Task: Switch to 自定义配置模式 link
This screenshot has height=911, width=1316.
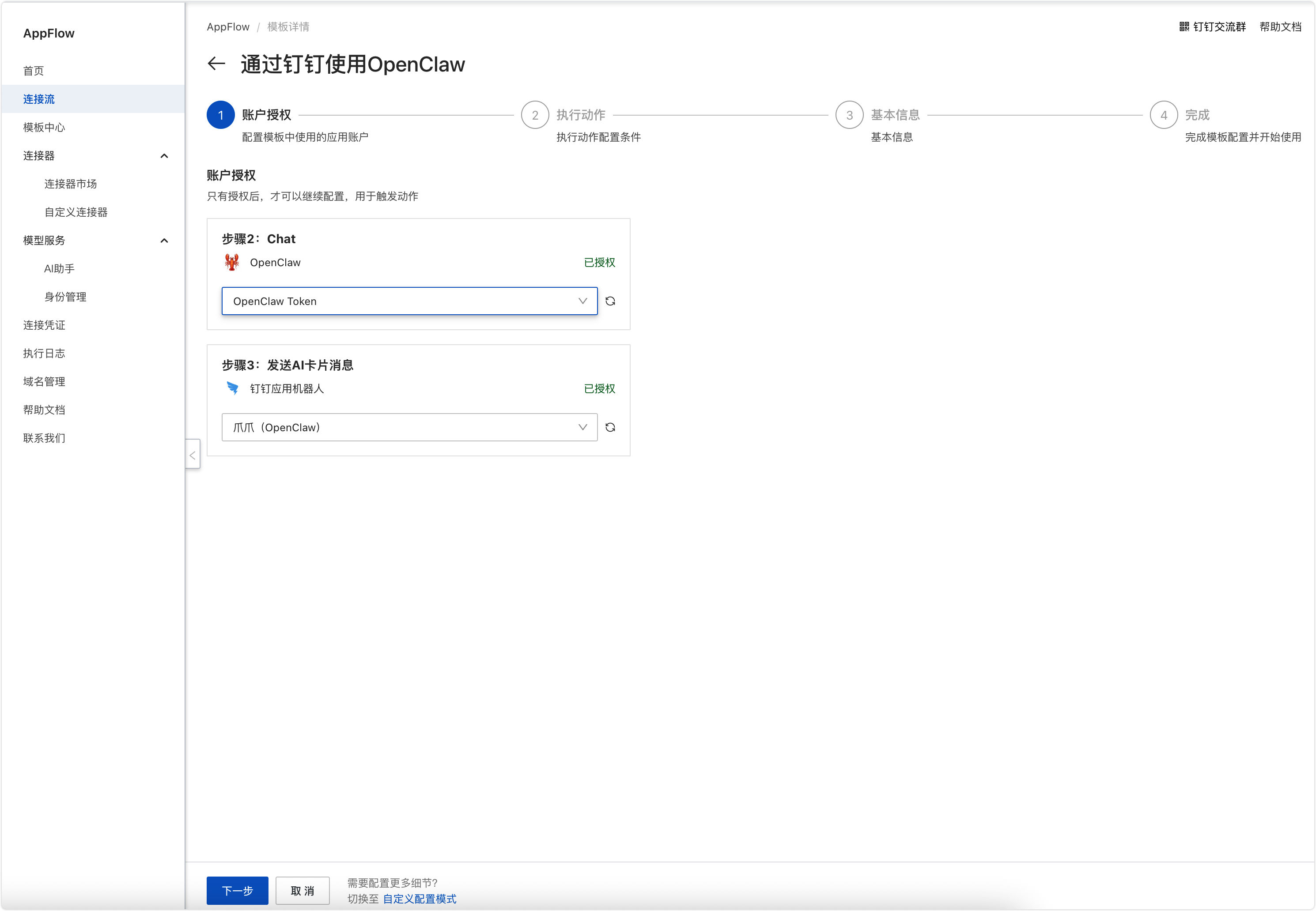Action: coord(420,899)
